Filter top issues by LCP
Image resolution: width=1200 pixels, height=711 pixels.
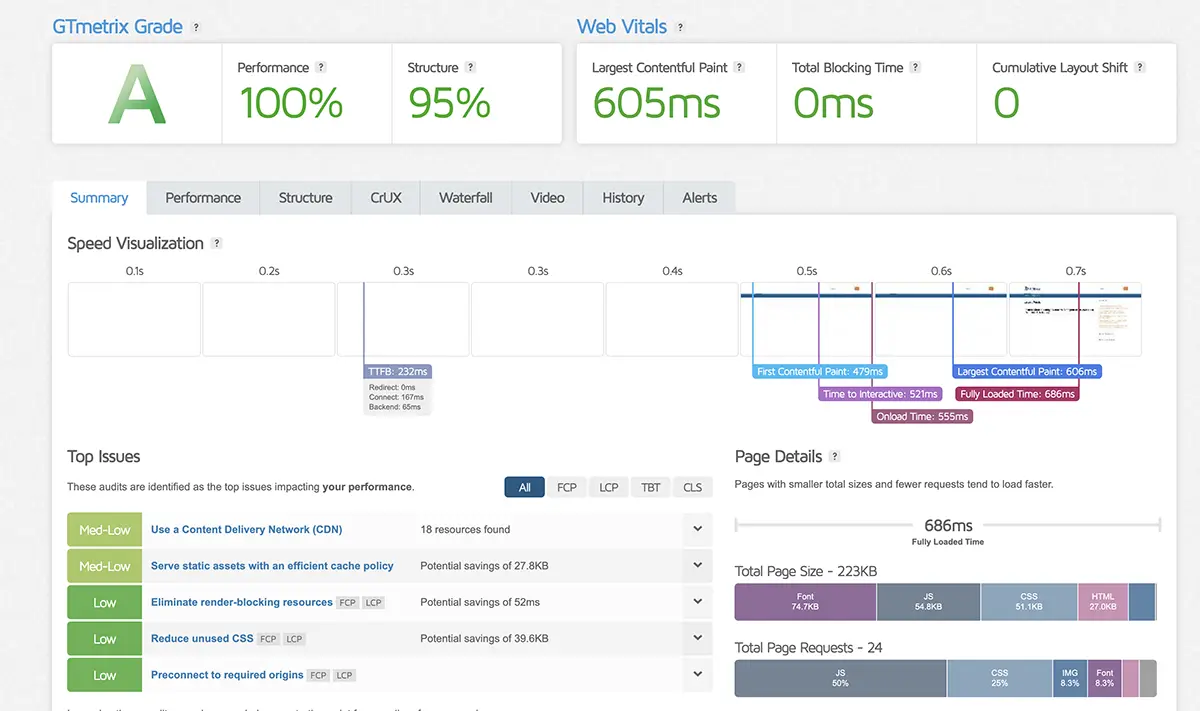(609, 488)
